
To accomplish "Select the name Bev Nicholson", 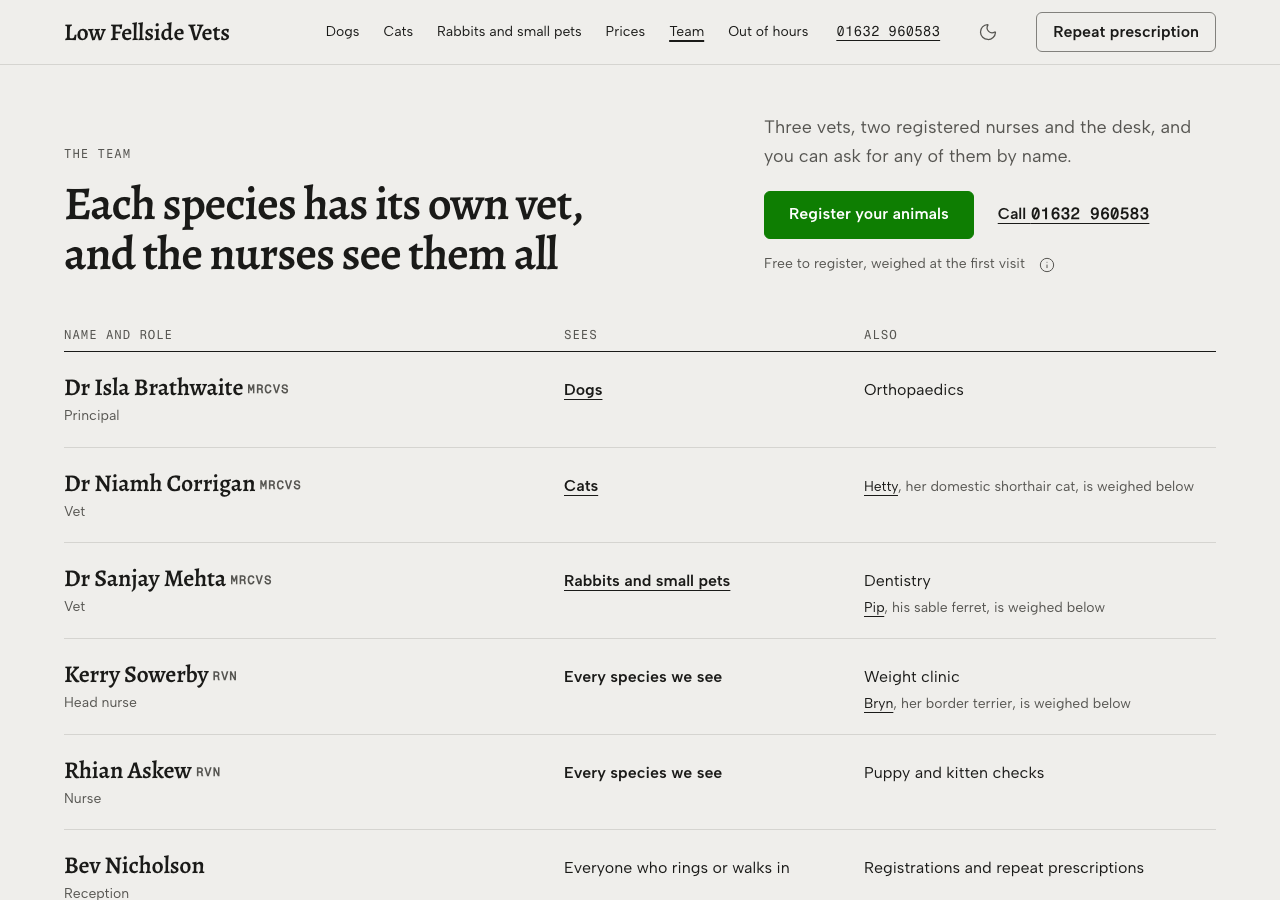I will 134,866.
